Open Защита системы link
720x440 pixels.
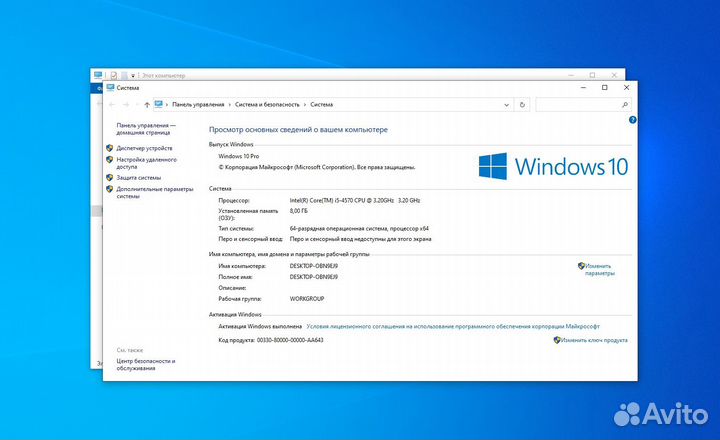(138, 177)
